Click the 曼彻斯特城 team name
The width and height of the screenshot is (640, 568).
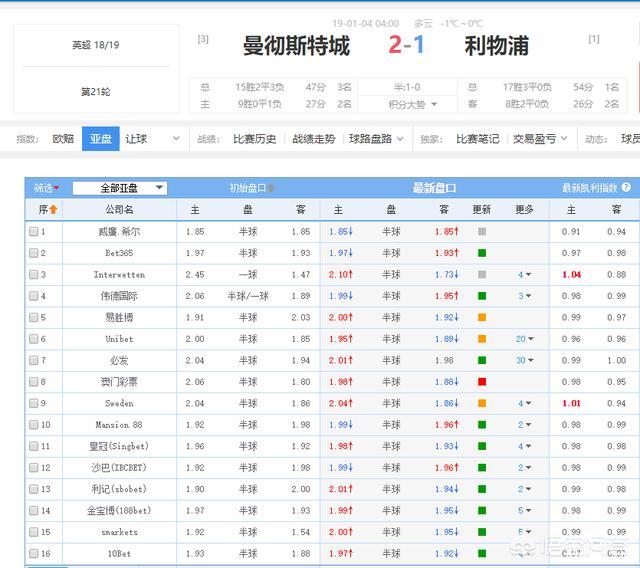tap(296, 46)
